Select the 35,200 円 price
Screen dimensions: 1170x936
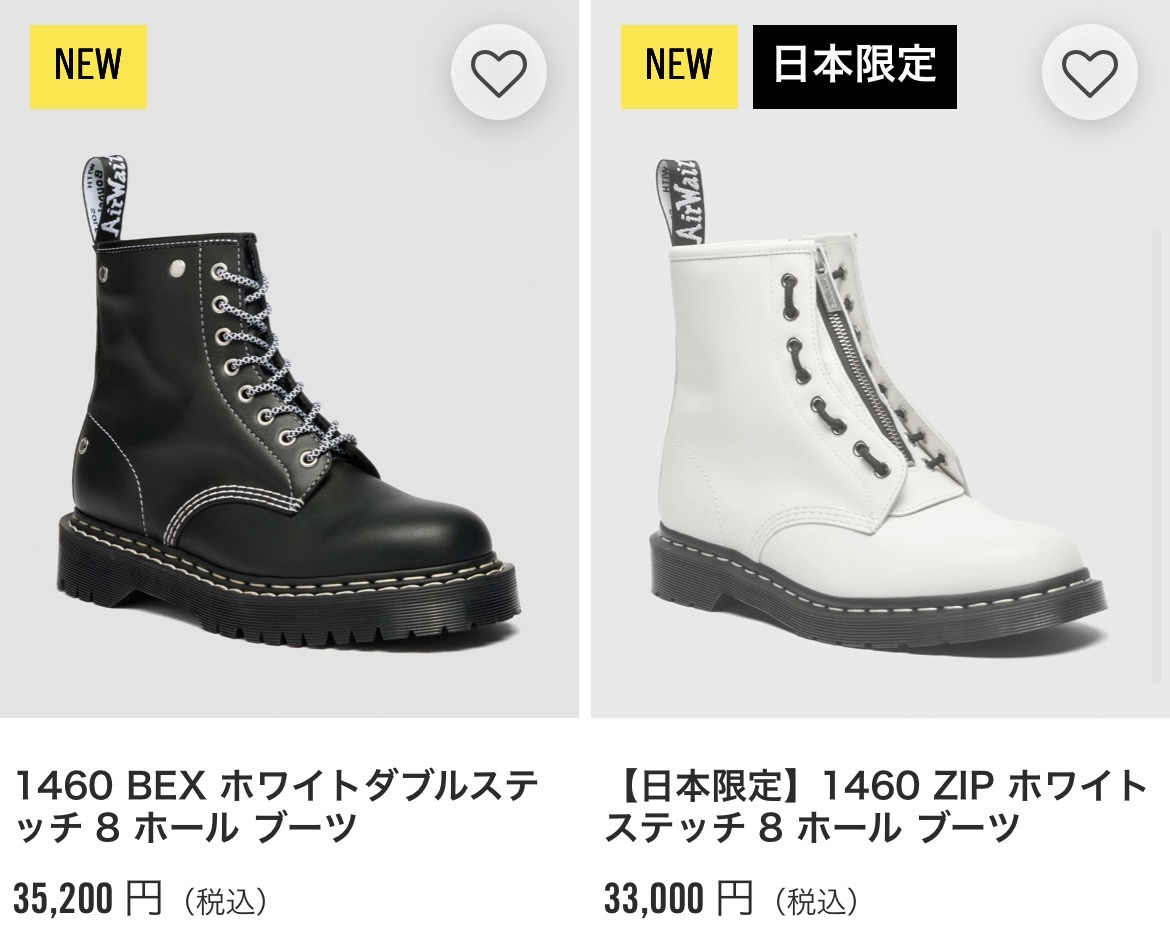coord(87,898)
